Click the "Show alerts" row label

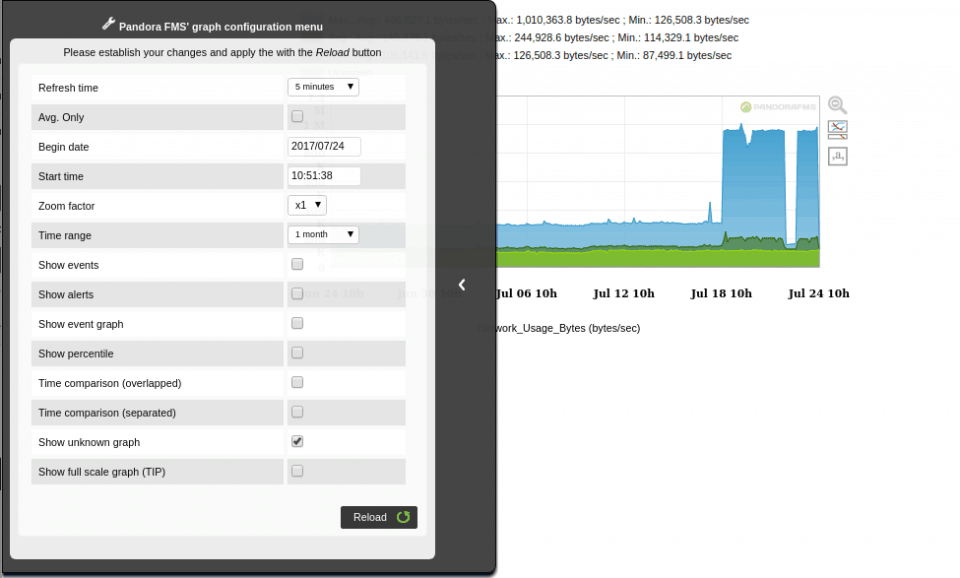[x=66, y=295]
